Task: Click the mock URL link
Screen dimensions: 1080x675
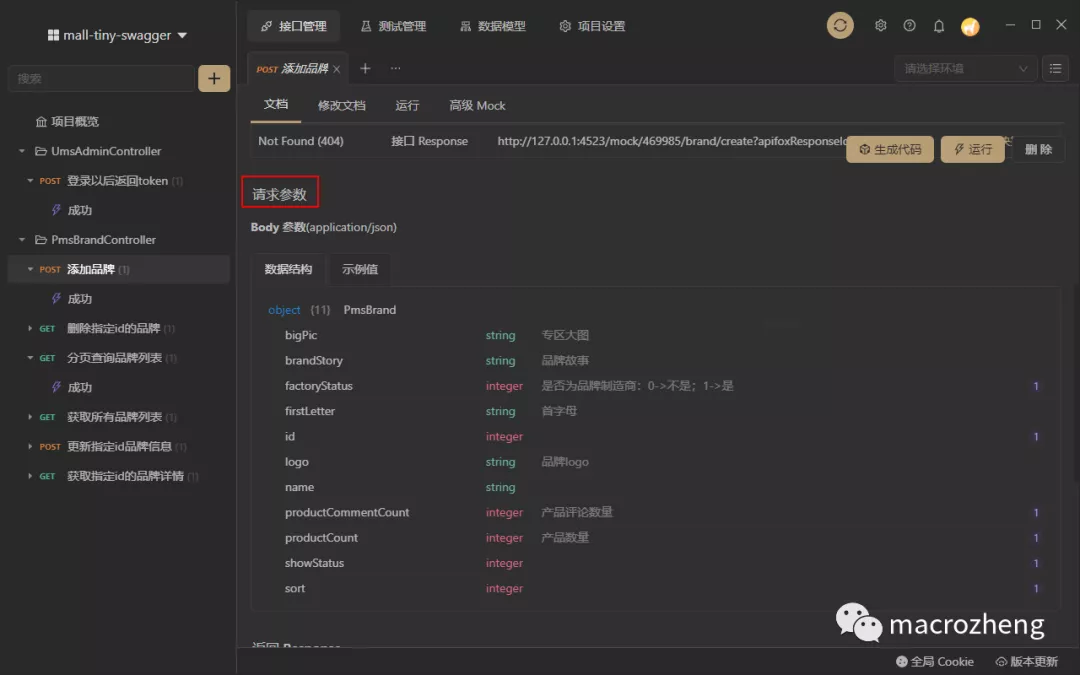Action: [x=672, y=141]
